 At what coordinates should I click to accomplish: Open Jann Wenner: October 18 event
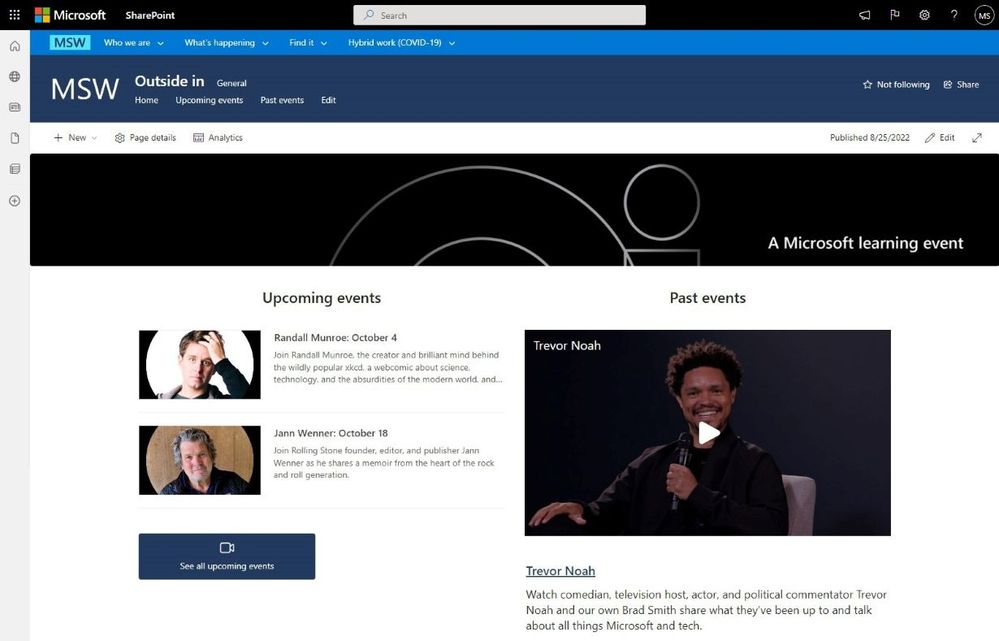(x=331, y=433)
